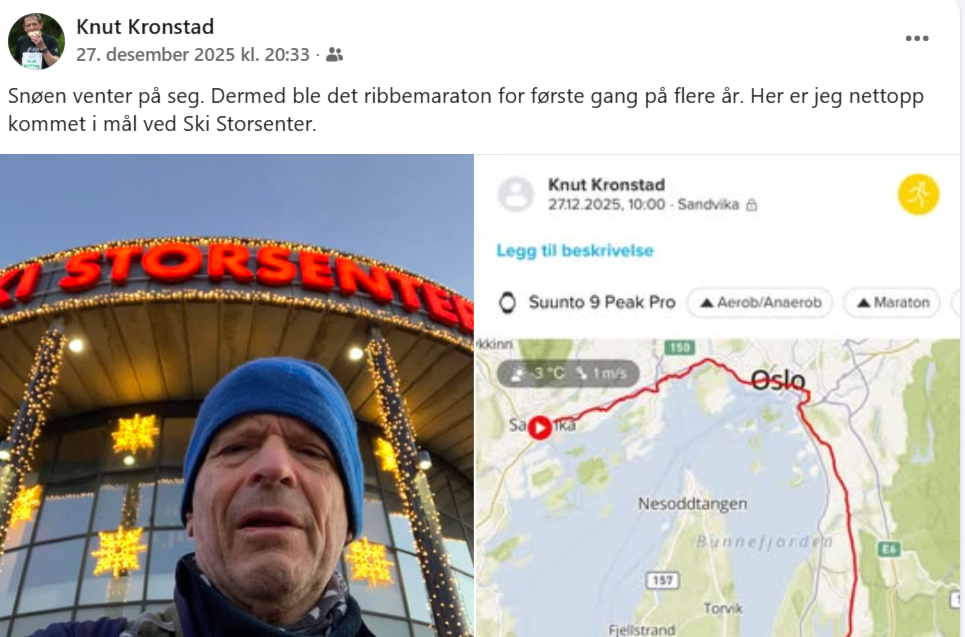Click the friends audience icon beside timestamp
The height and width of the screenshot is (637, 965).
[334, 55]
